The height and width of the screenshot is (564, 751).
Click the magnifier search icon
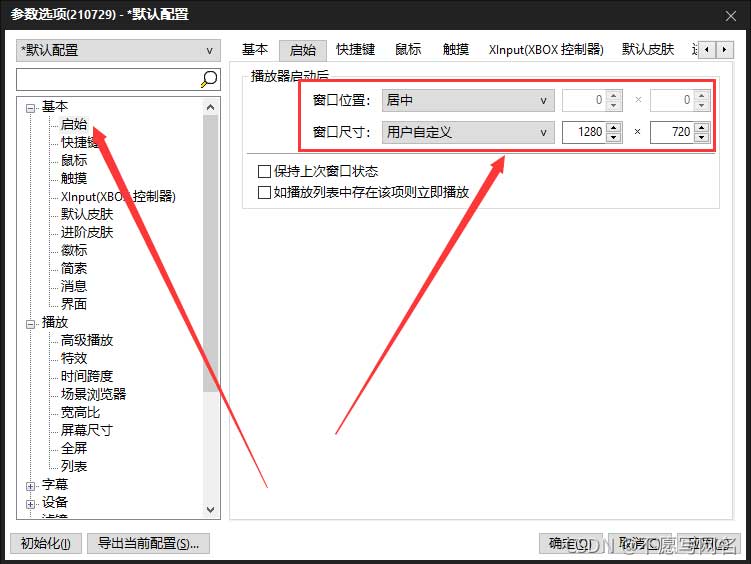tap(209, 79)
